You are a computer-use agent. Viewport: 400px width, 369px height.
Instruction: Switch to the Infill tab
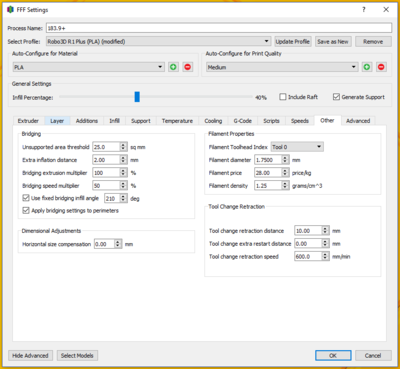point(114,121)
